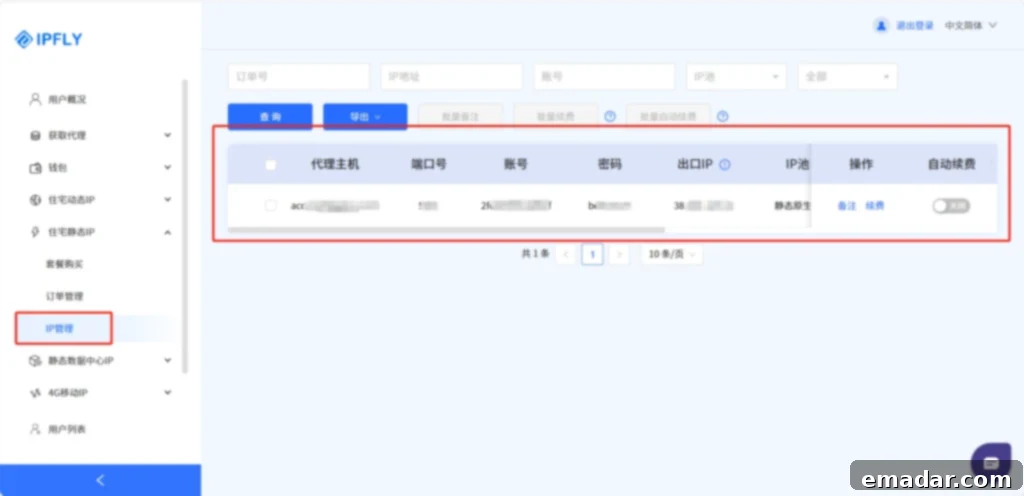Click the 批量备注 button
Image resolution: width=1024 pixels, height=496 pixels.
click(x=460, y=117)
